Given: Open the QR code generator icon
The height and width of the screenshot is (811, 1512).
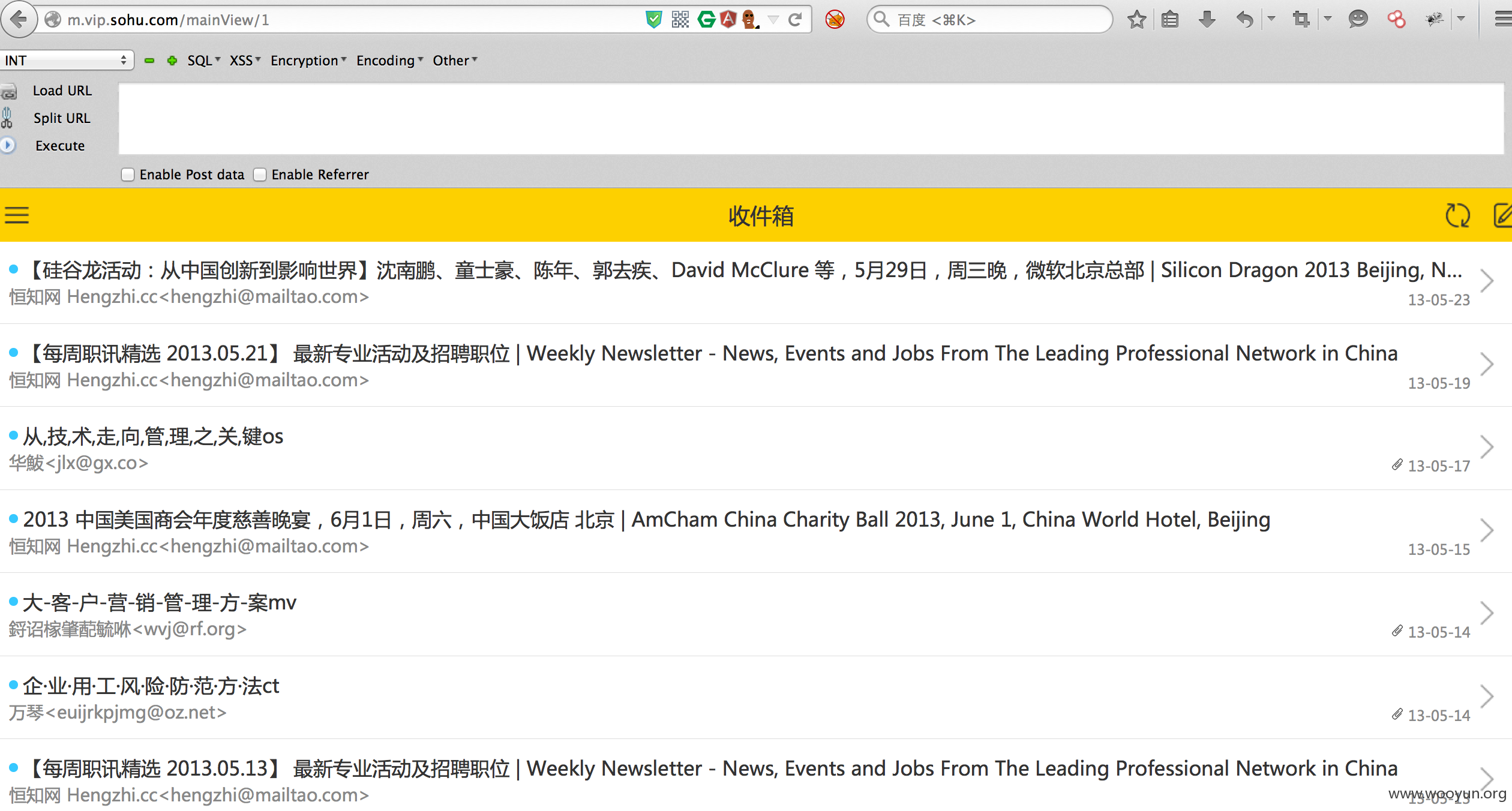Looking at the screenshot, I should coord(680,20).
